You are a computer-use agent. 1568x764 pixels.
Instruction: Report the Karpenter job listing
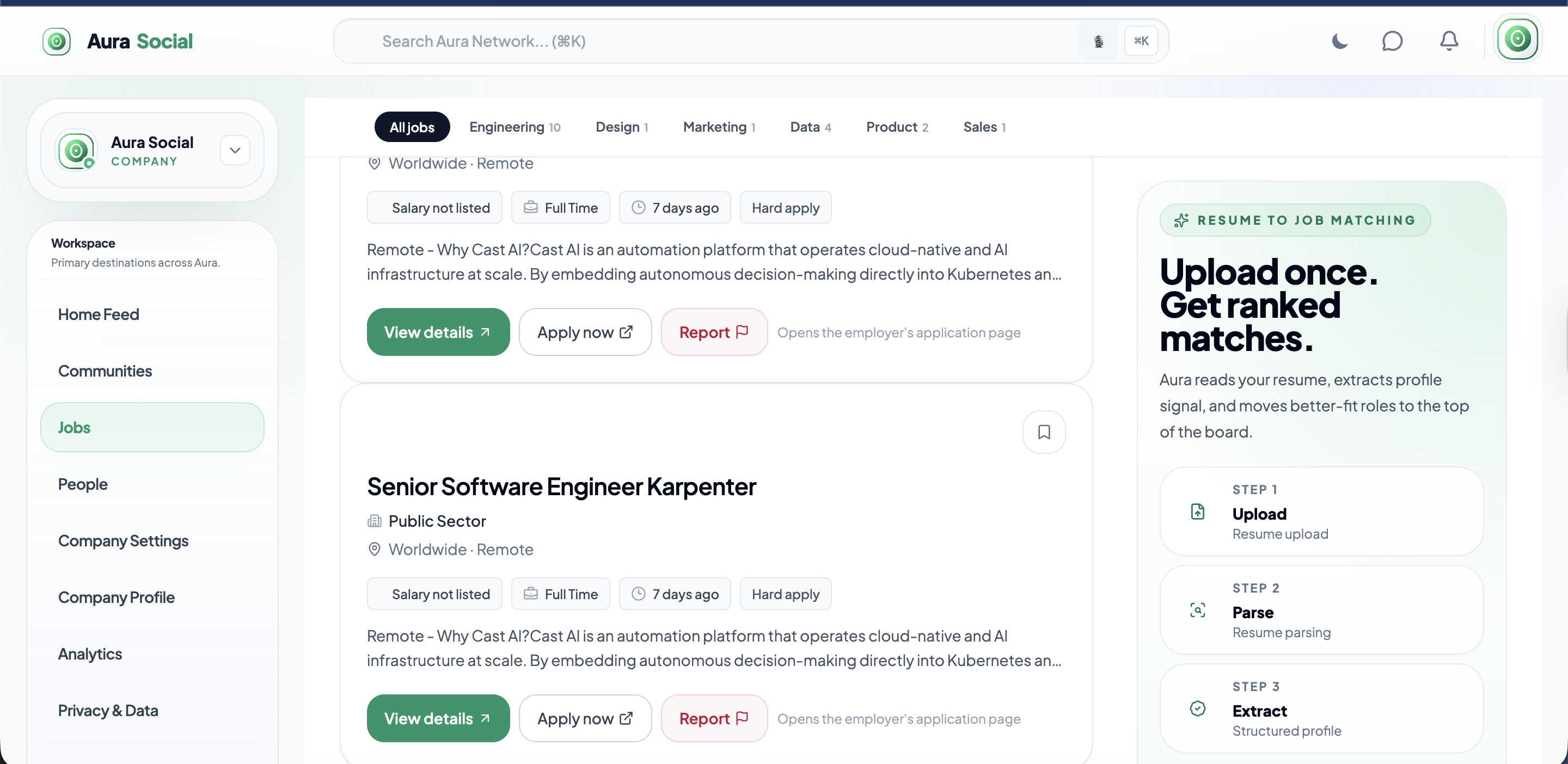tap(714, 718)
